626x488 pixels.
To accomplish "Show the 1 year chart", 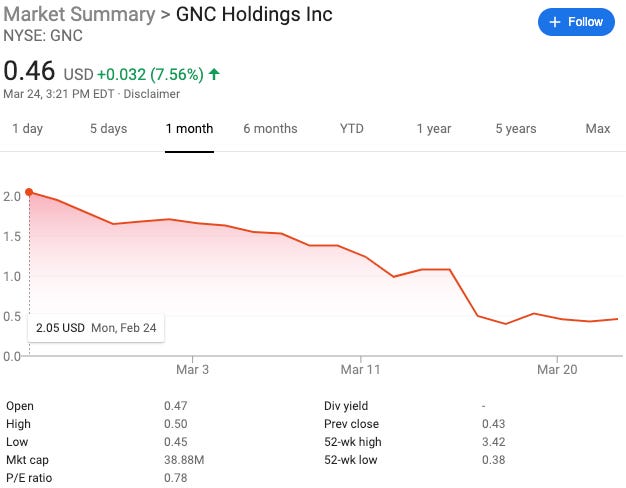I will 434,129.
